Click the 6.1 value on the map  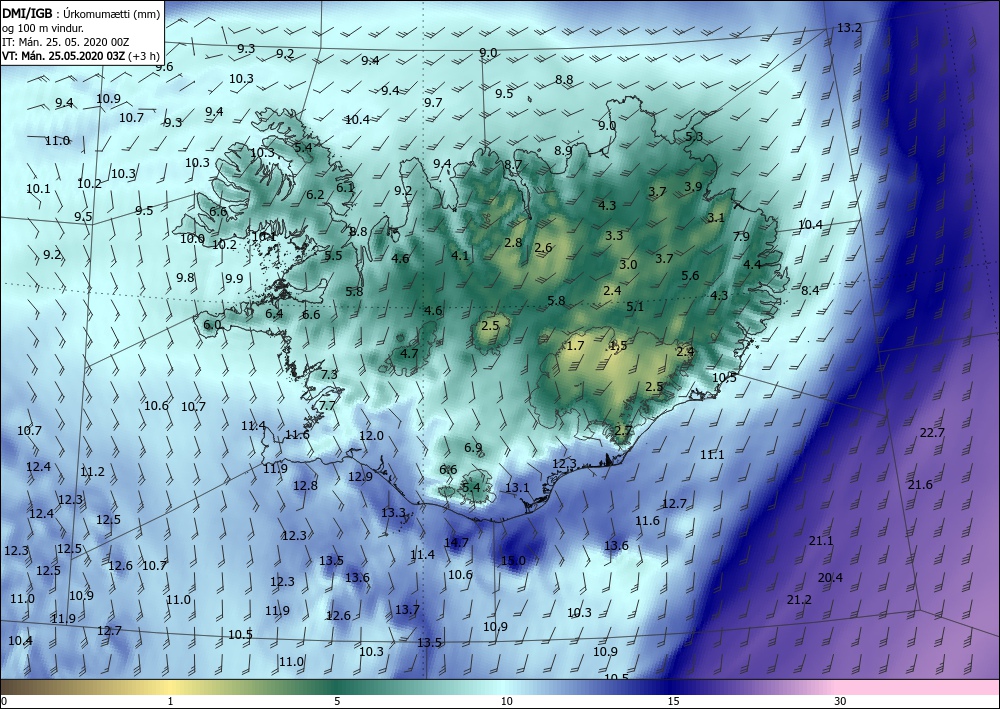tap(345, 187)
